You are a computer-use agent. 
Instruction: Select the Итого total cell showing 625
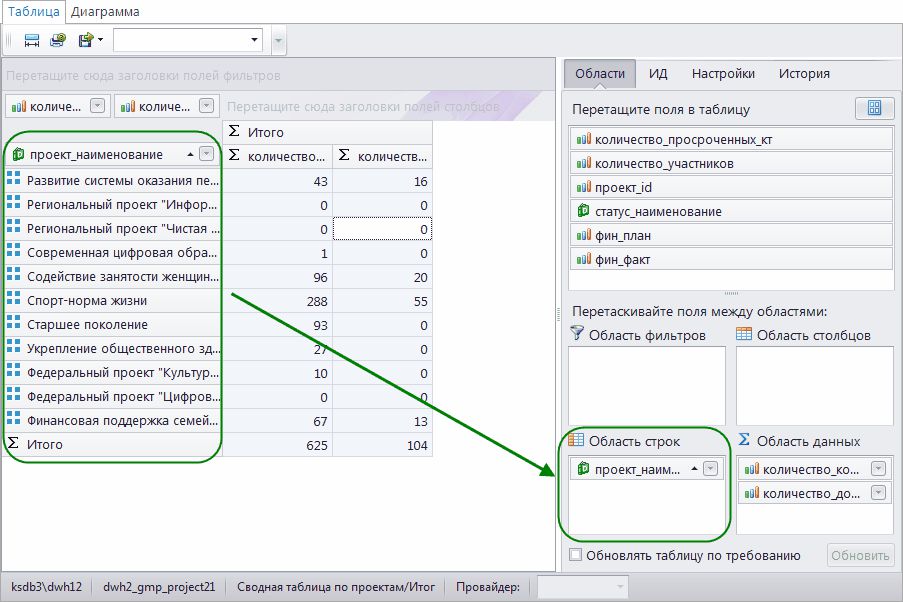point(278,444)
